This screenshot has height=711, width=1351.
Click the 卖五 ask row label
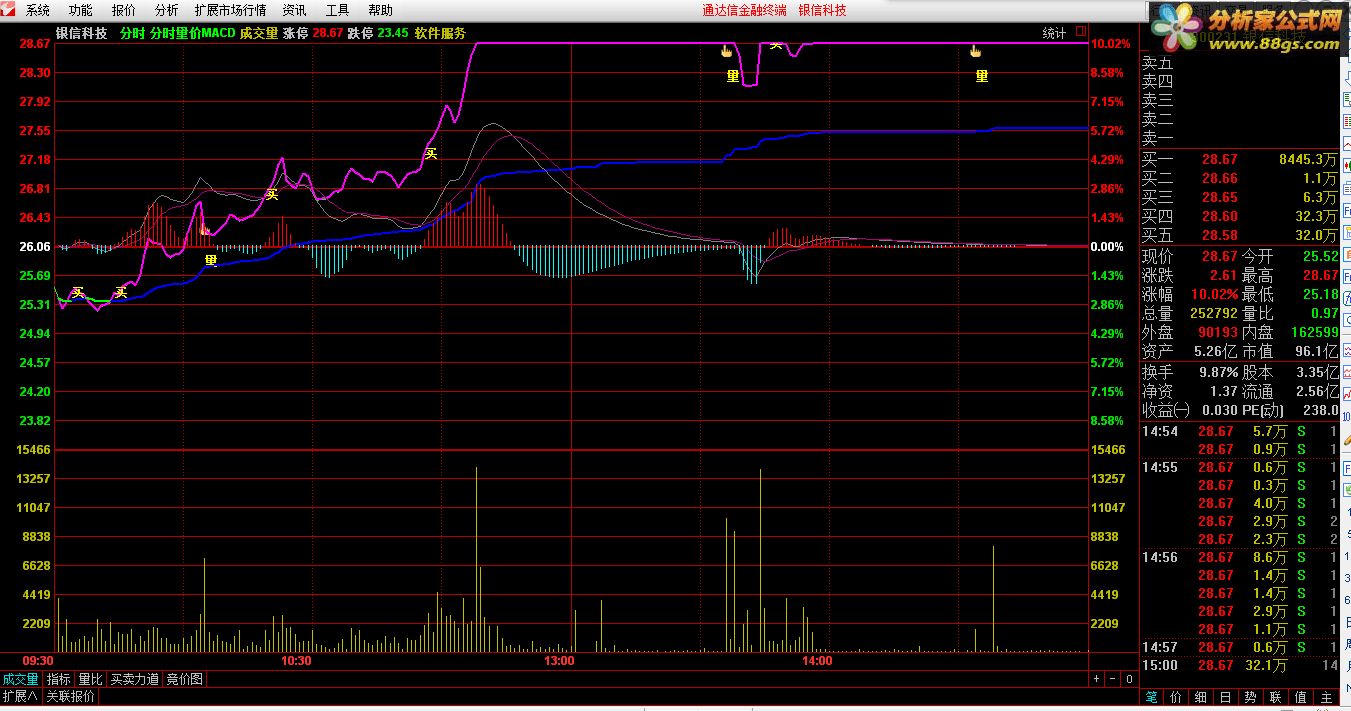[1158, 62]
